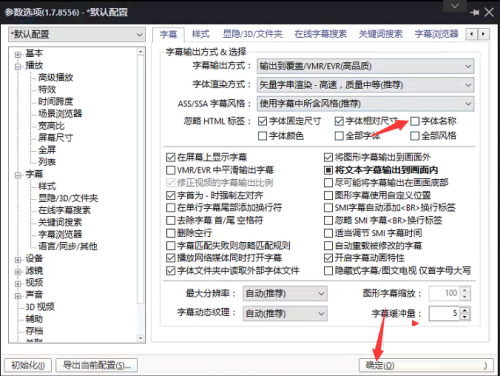Select 场景浏览器 in the tree
This screenshot has height=376, width=500.
[60, 113]
